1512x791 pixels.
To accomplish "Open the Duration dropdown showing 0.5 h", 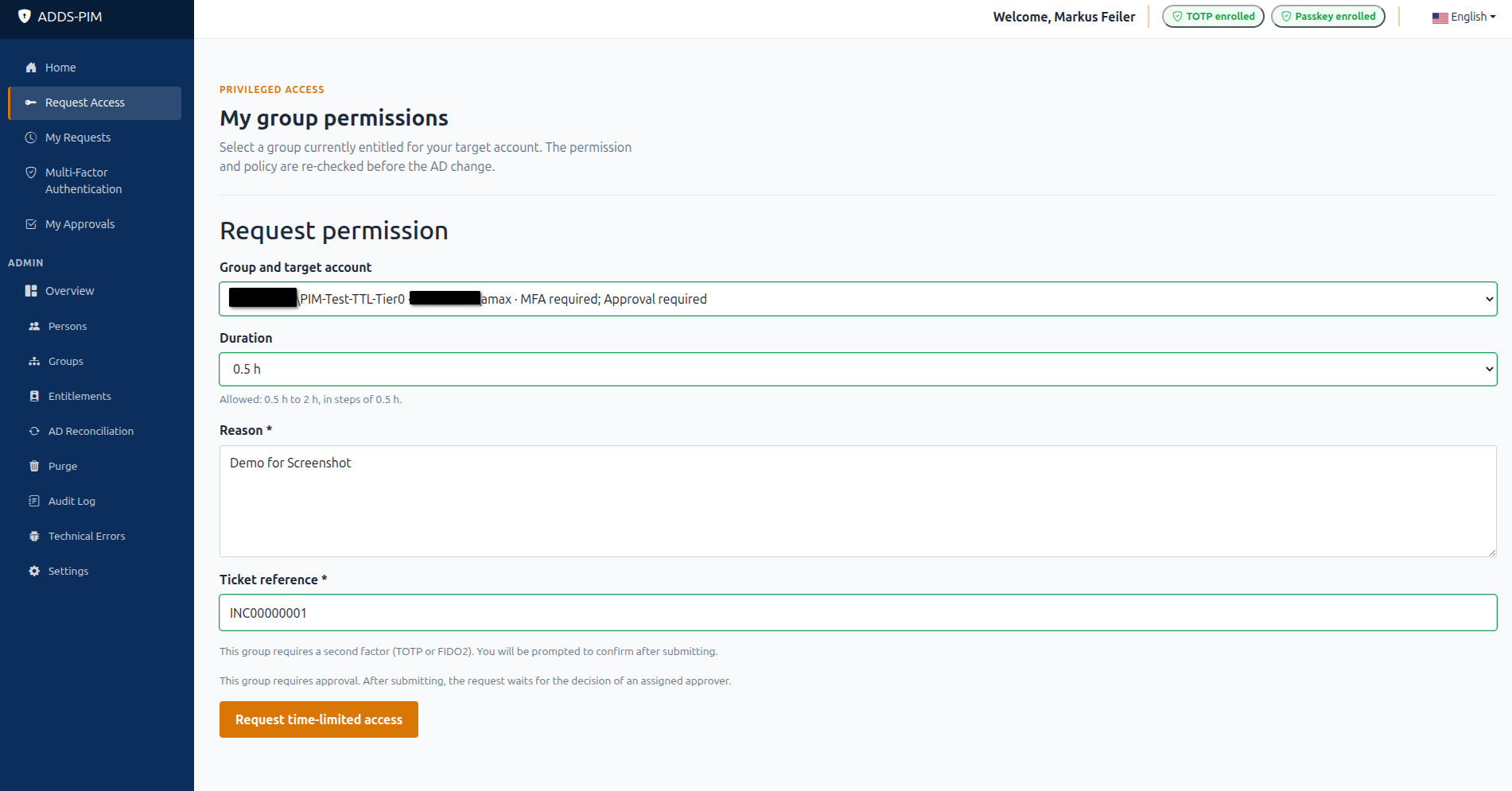I will click(x=858, y=369).
